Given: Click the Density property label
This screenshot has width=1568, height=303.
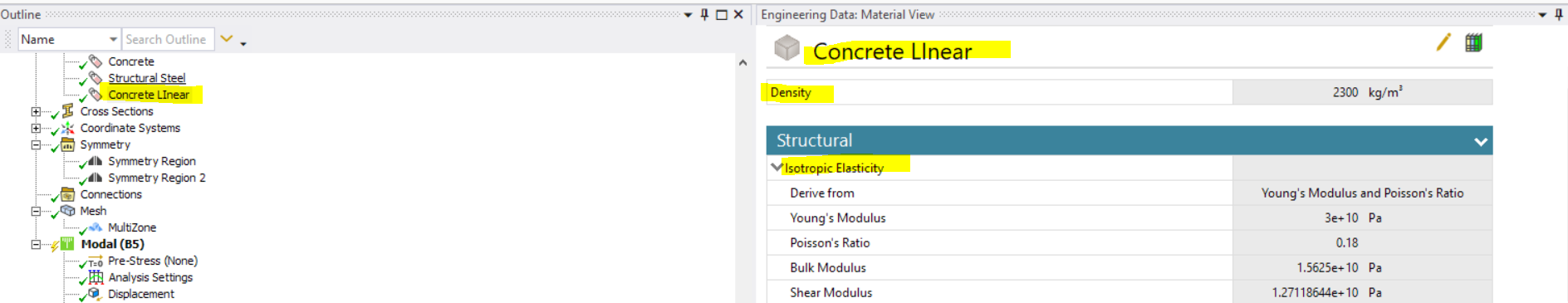Looking at the screenshot, I should tap(791, 92).
